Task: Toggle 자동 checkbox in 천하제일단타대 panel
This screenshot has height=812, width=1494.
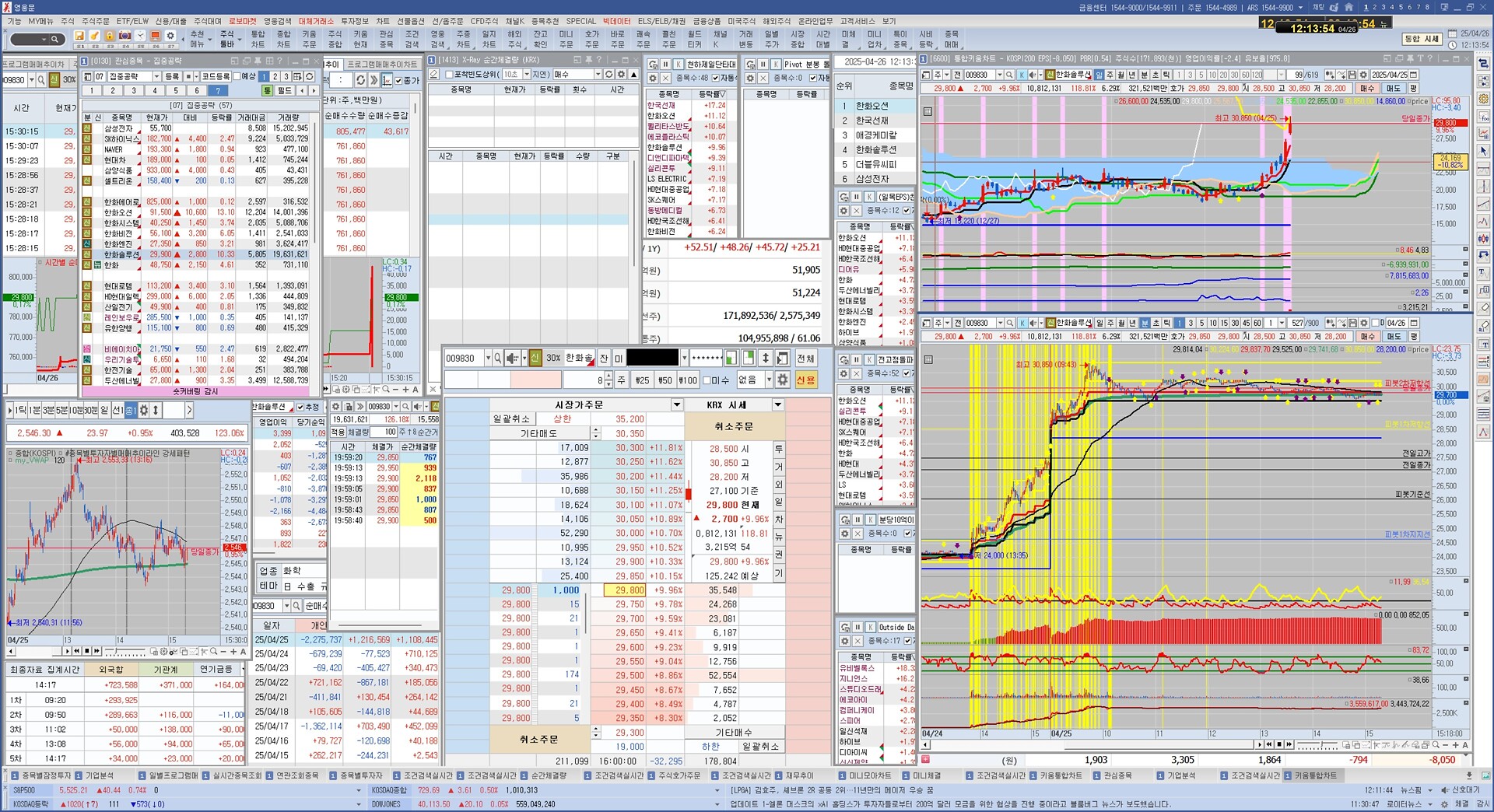Action: point(716,78)
